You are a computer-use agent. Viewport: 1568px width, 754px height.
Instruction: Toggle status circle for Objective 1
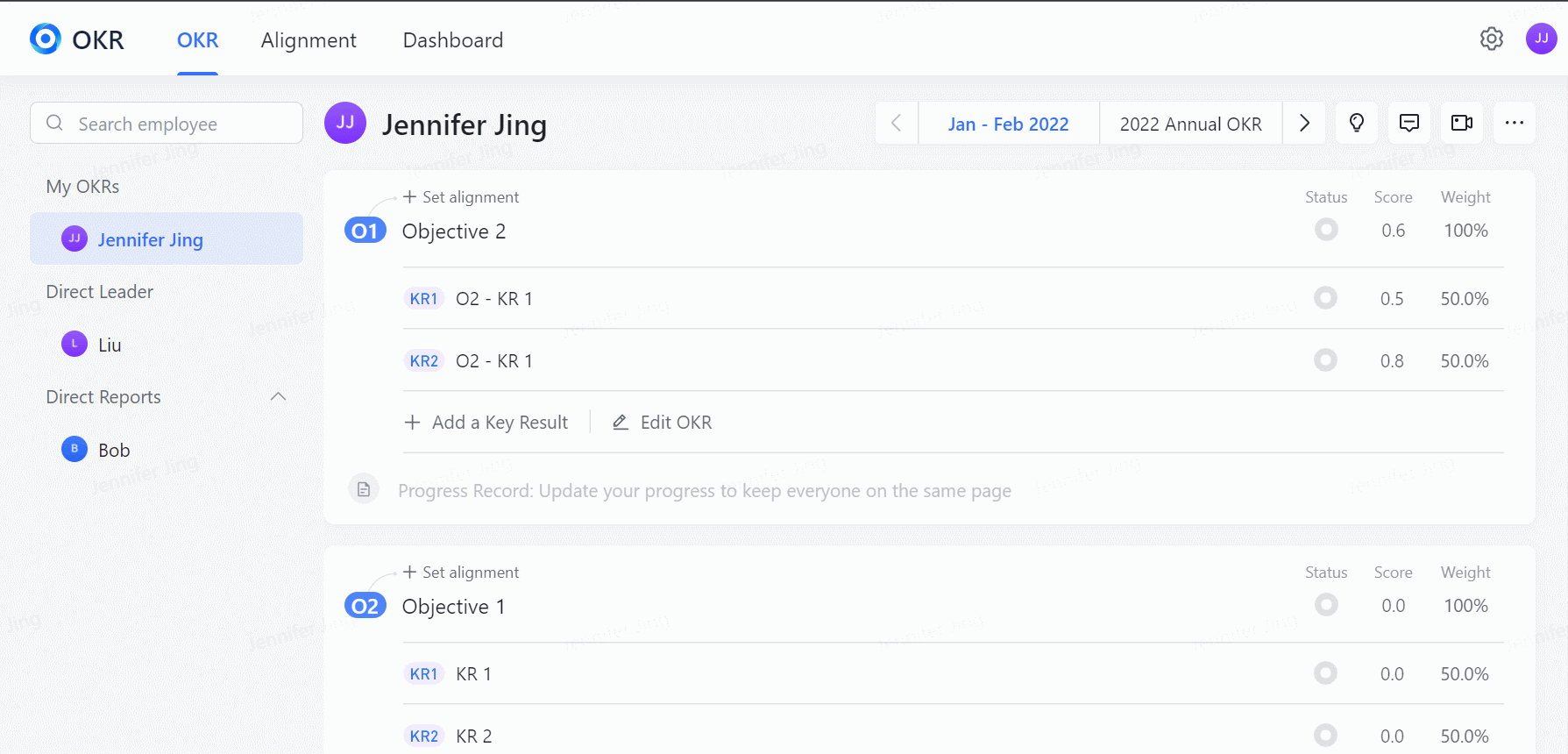[x=1326, y=605]
